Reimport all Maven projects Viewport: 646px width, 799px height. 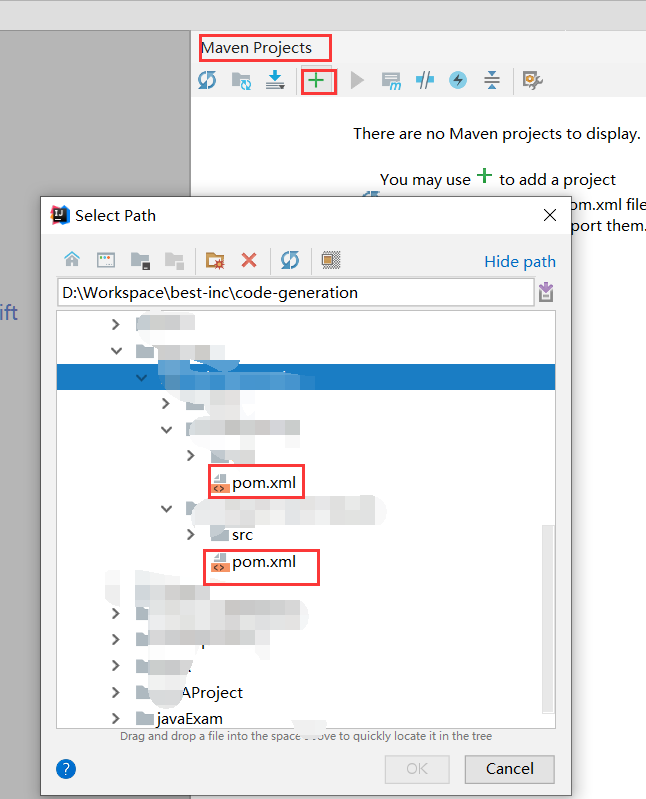coord(207,80)
